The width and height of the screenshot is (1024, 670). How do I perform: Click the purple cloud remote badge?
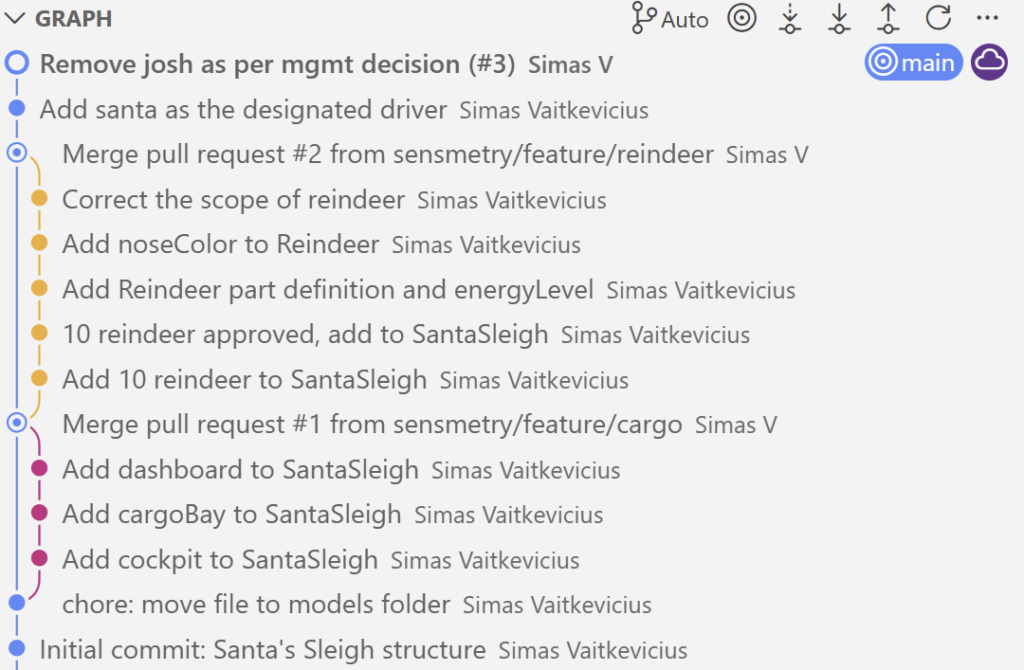(x=989, y=63)
